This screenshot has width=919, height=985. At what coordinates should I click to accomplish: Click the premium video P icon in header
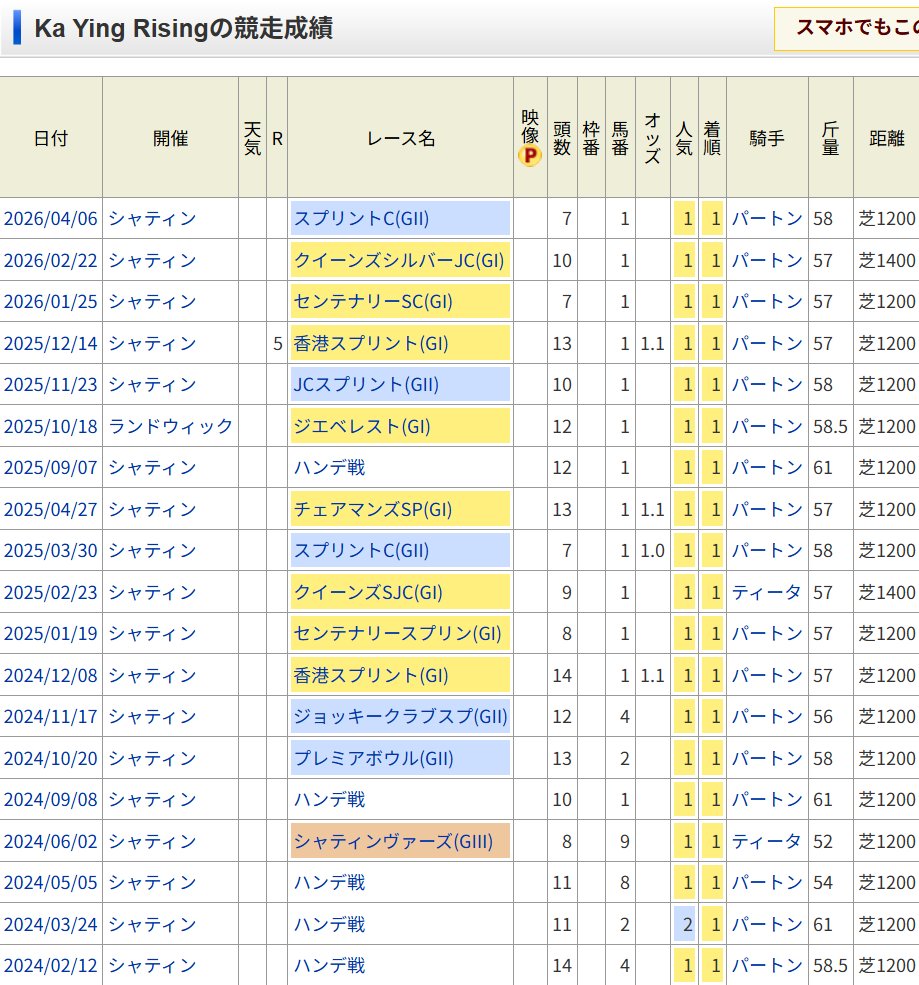pyautogui.click(x=530, y=155)
